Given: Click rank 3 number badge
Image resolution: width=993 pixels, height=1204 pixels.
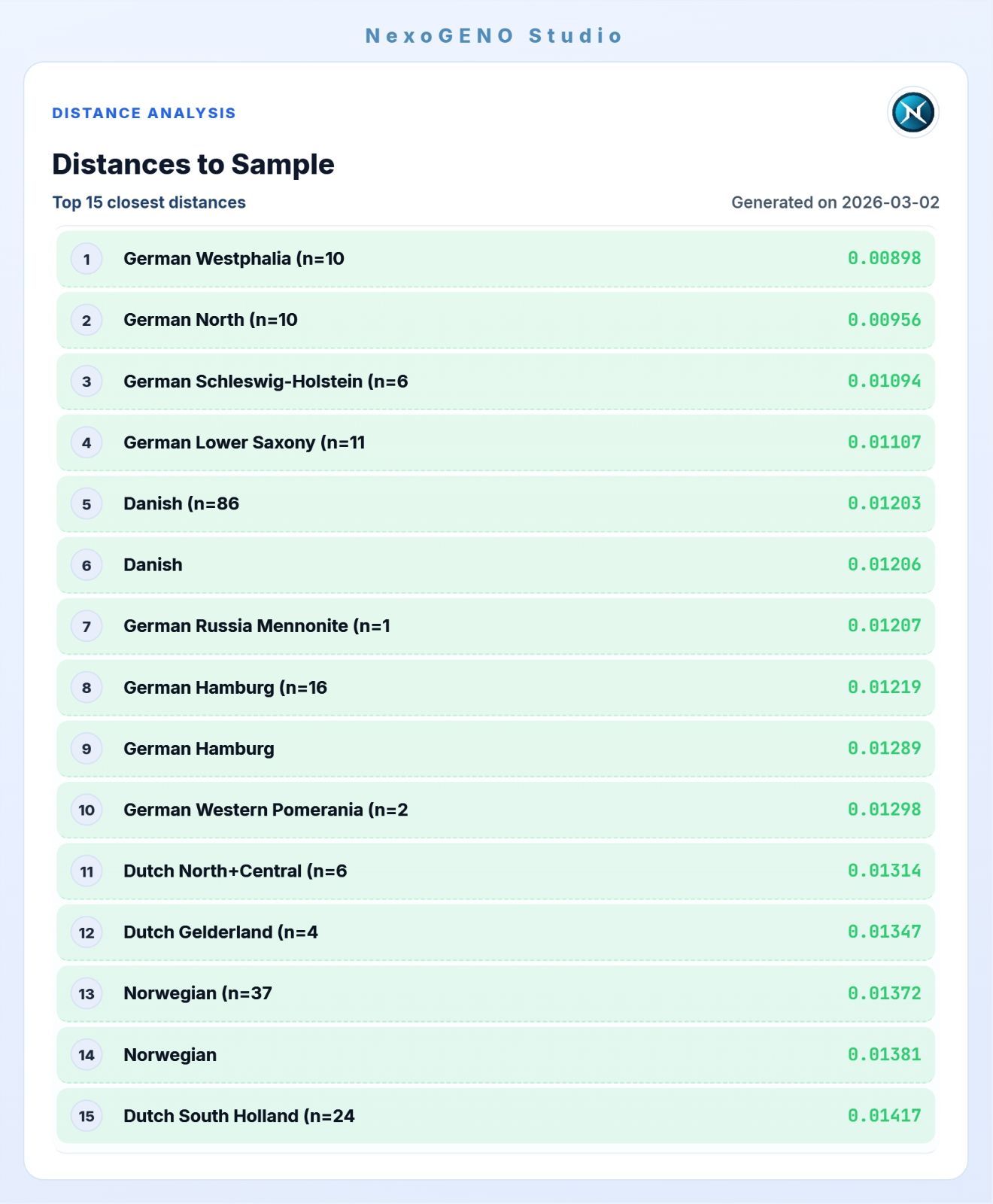Looking at the screenshot, I should point(87,382).
